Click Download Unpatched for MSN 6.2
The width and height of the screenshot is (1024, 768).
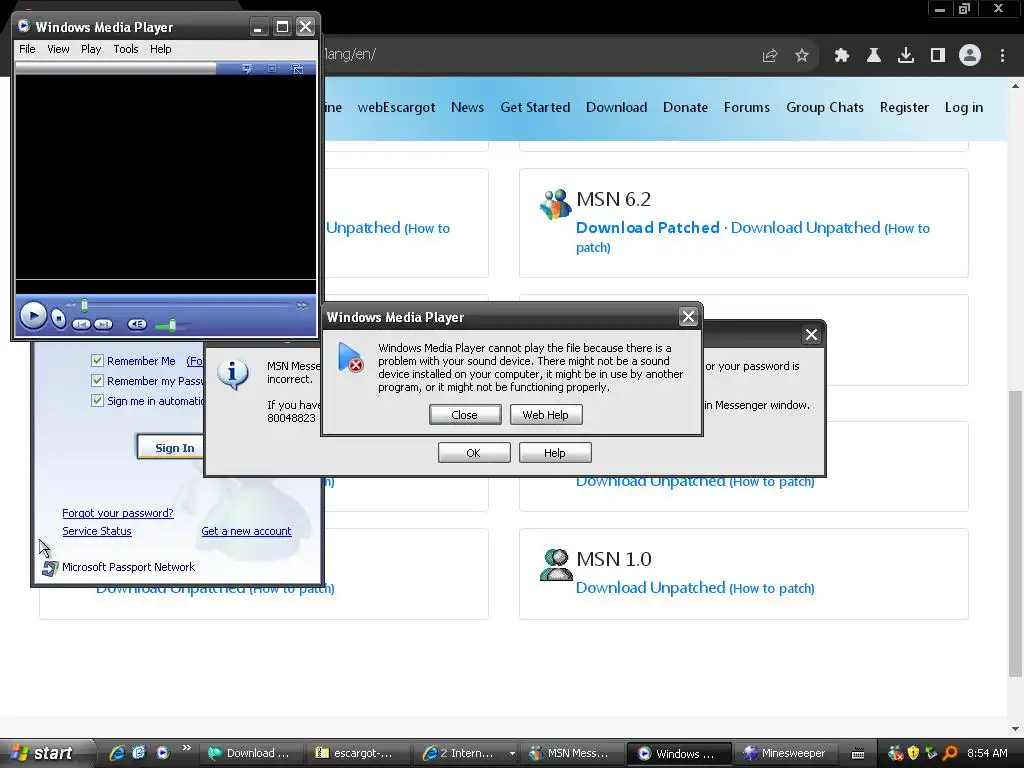click(806, 228)
